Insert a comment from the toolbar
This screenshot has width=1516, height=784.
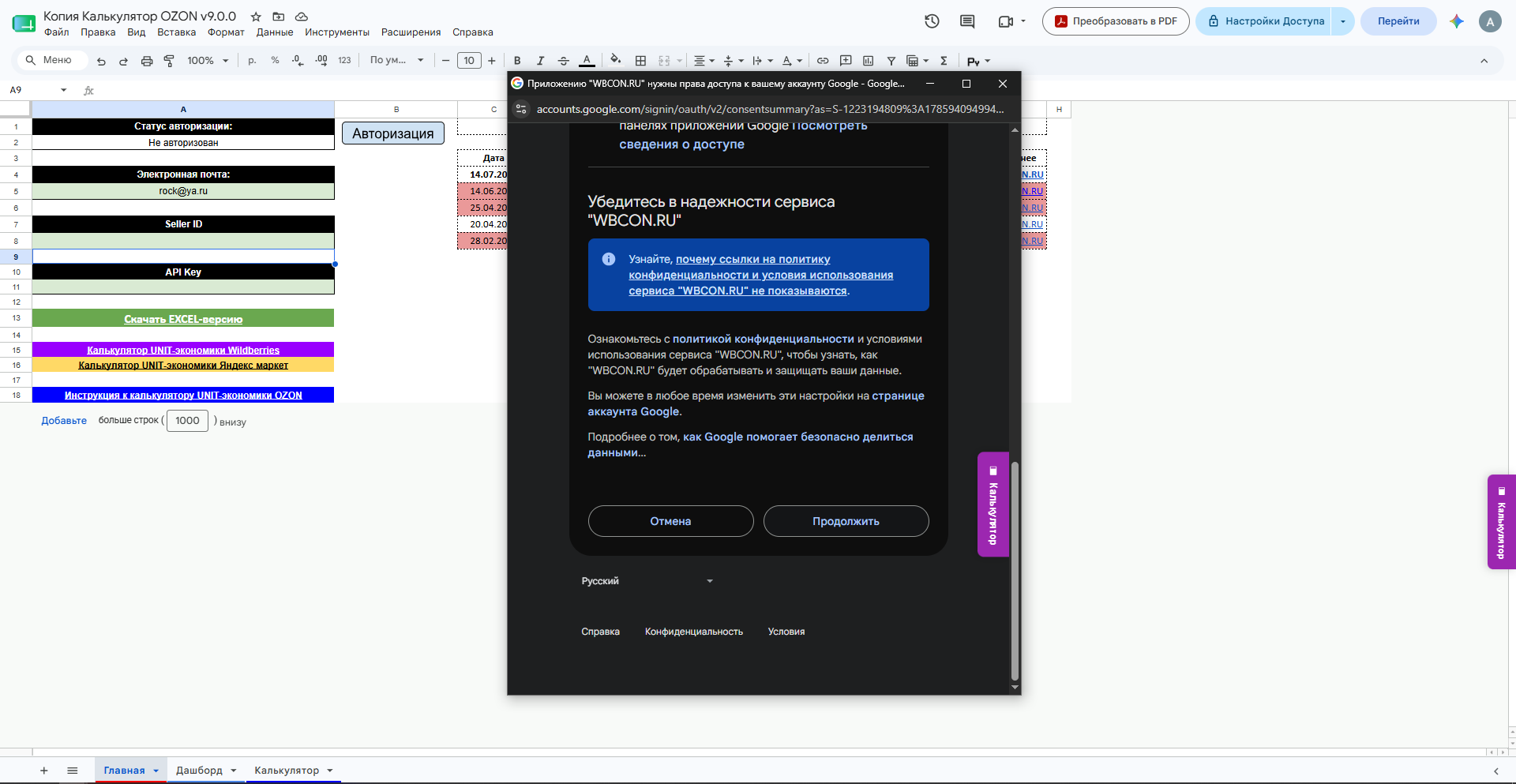pos(846,61)
